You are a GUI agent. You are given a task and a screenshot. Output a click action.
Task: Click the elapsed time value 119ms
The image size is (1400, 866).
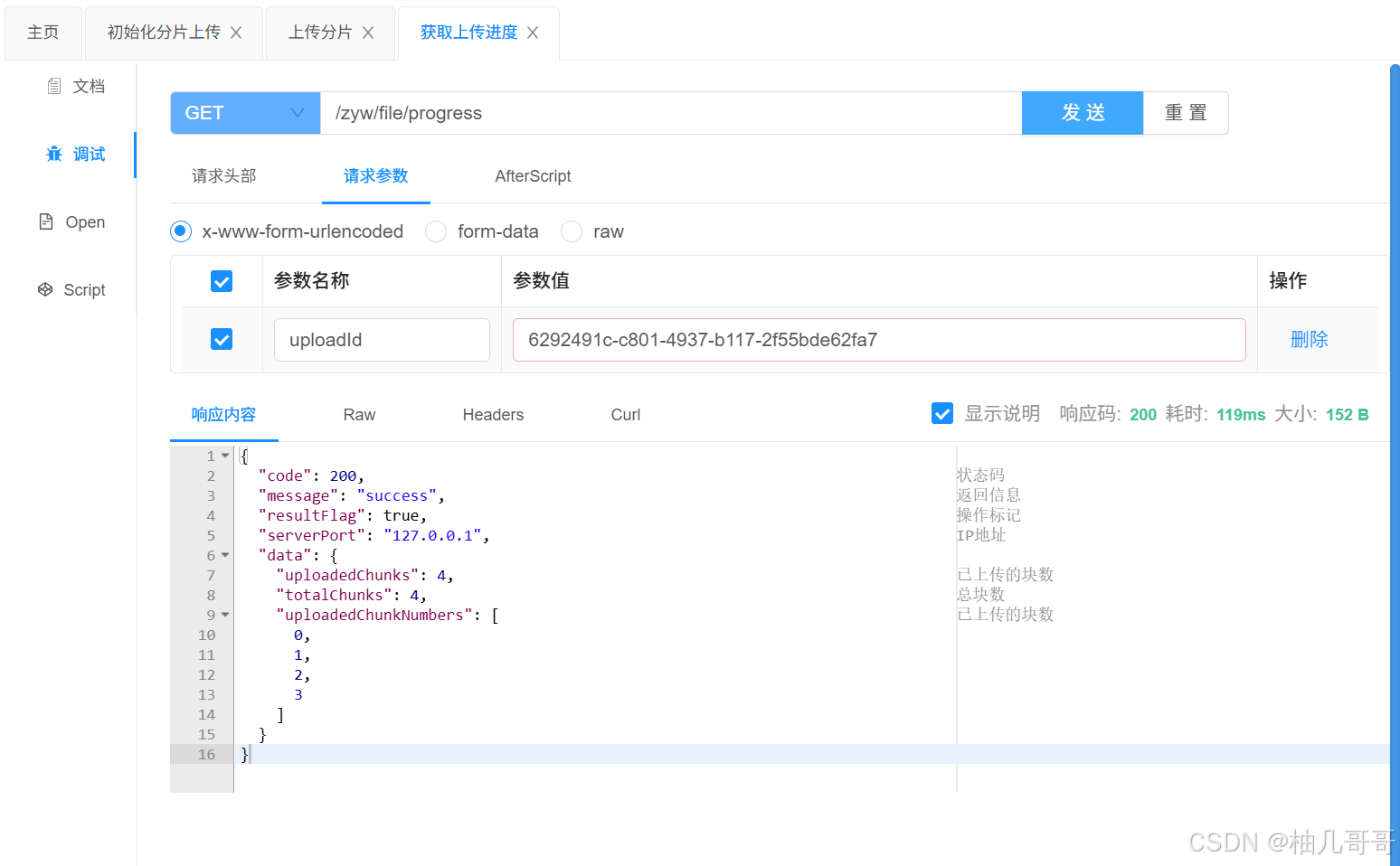[1241, 414]
